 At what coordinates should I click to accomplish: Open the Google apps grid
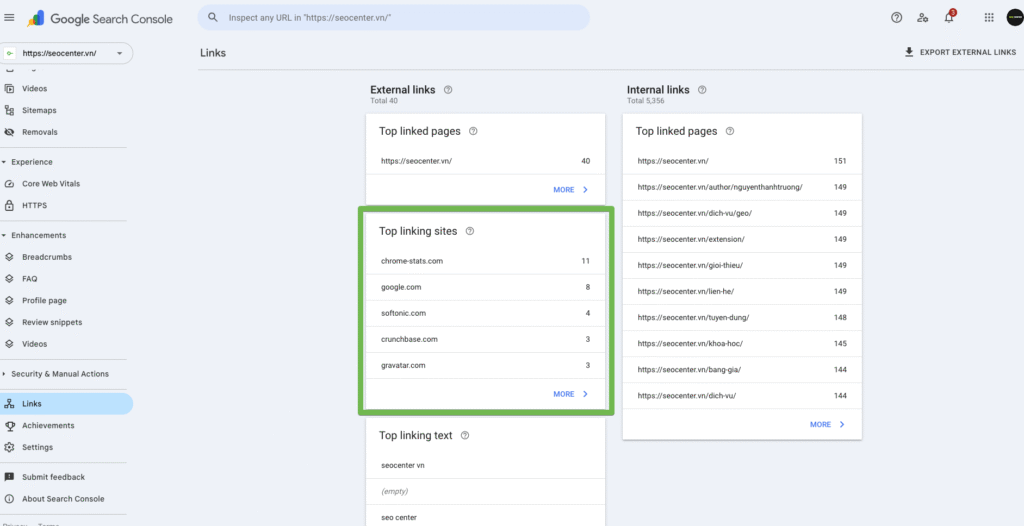[x=989, y=18]
